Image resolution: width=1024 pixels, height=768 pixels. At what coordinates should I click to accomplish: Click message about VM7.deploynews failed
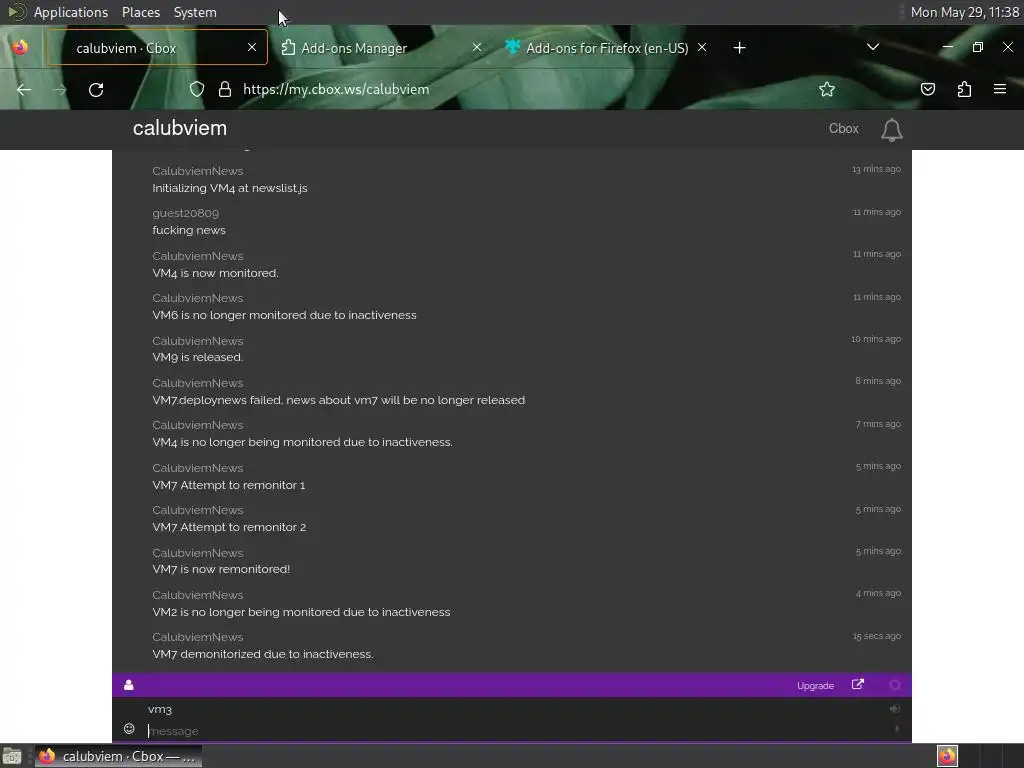[338, 400]
